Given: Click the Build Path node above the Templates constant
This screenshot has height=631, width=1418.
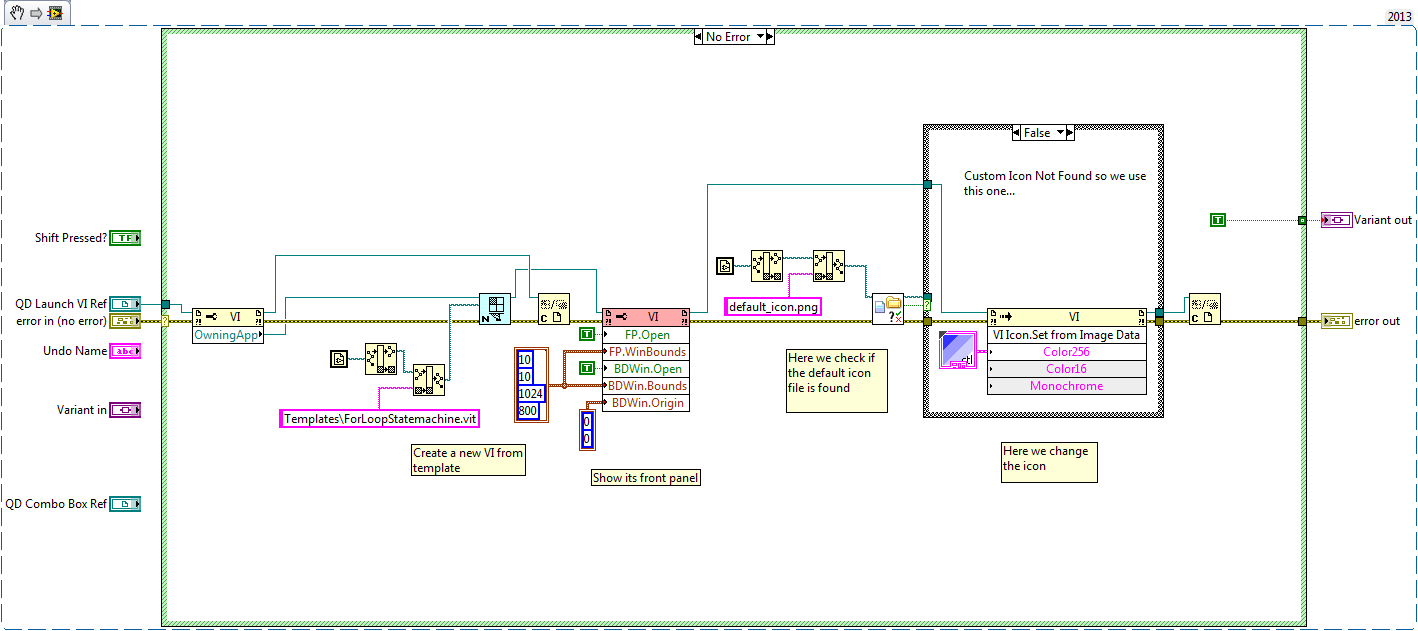Looking at the screenshot, I should click(427, 379).
